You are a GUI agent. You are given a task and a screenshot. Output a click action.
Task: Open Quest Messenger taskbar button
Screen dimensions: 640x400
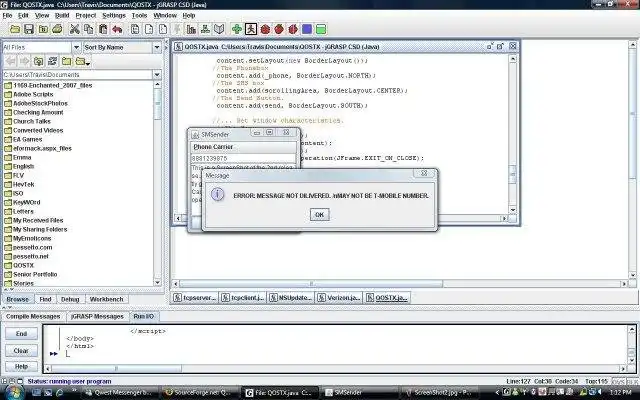(x=118, y=393)
